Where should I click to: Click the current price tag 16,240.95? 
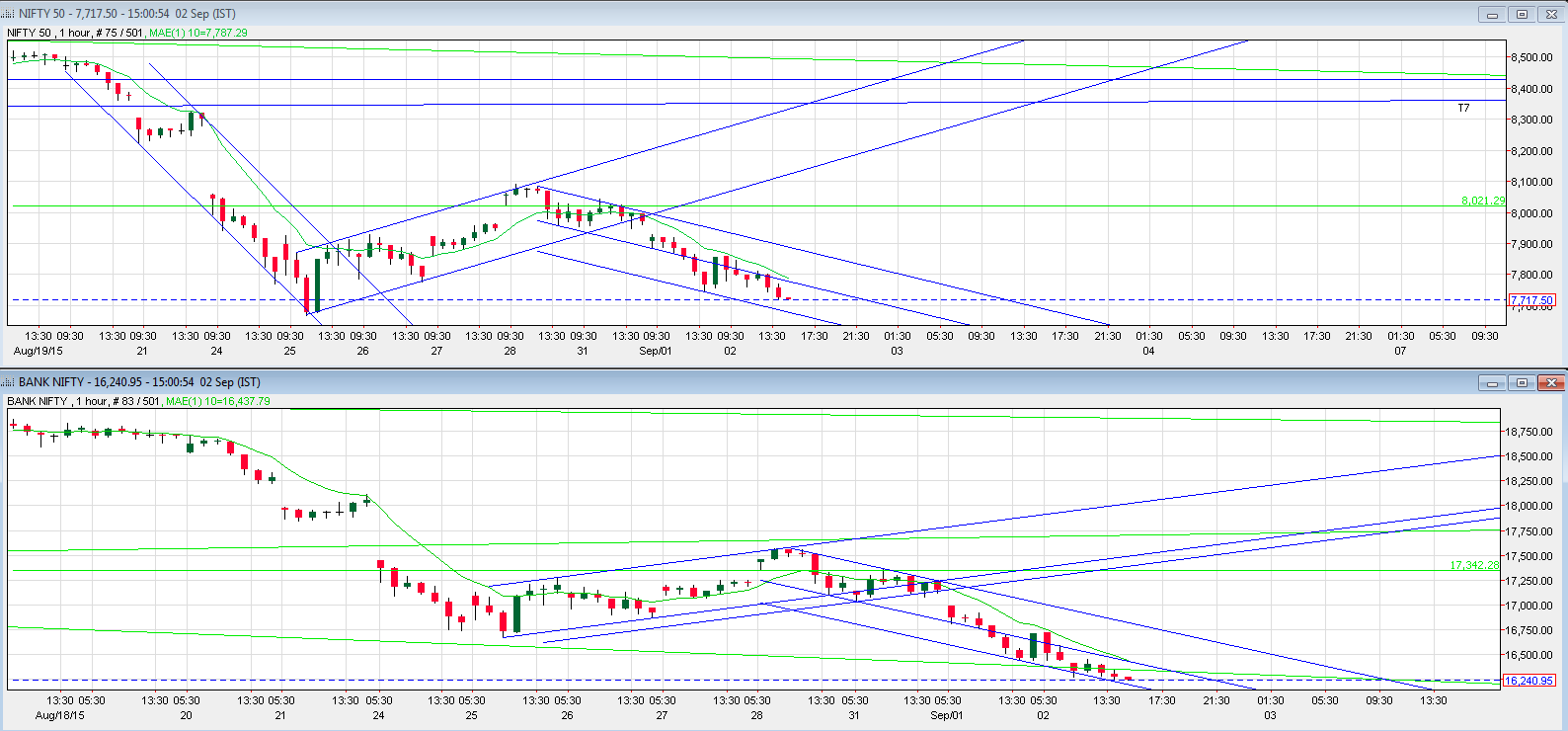click(1529, 681)
